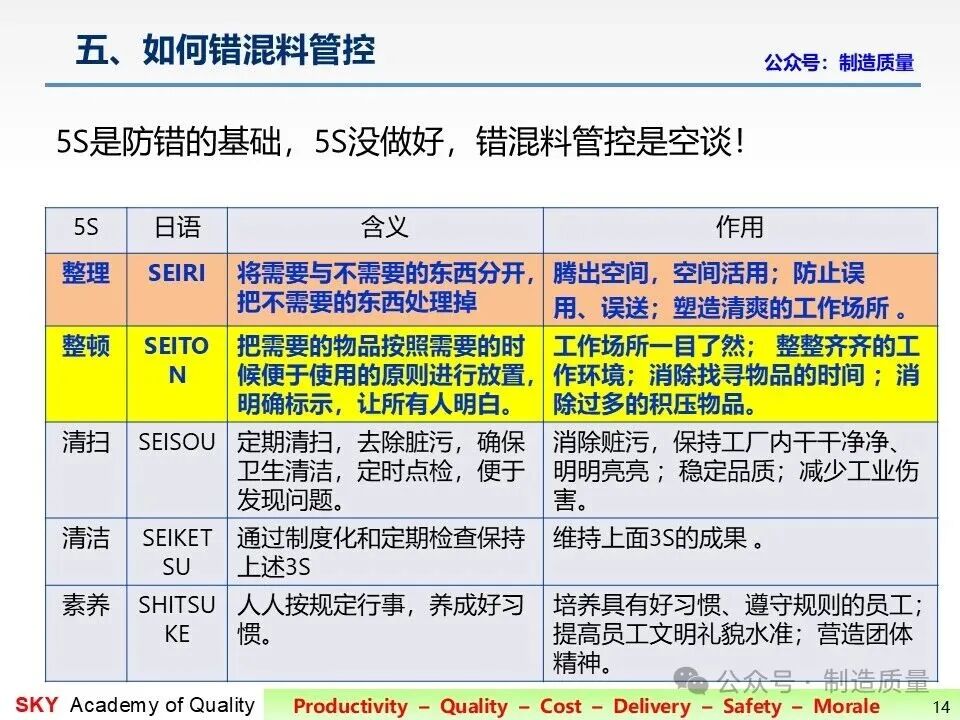Click the word Productivity in the footer
The image size is (960, 720).
[350, 706]
